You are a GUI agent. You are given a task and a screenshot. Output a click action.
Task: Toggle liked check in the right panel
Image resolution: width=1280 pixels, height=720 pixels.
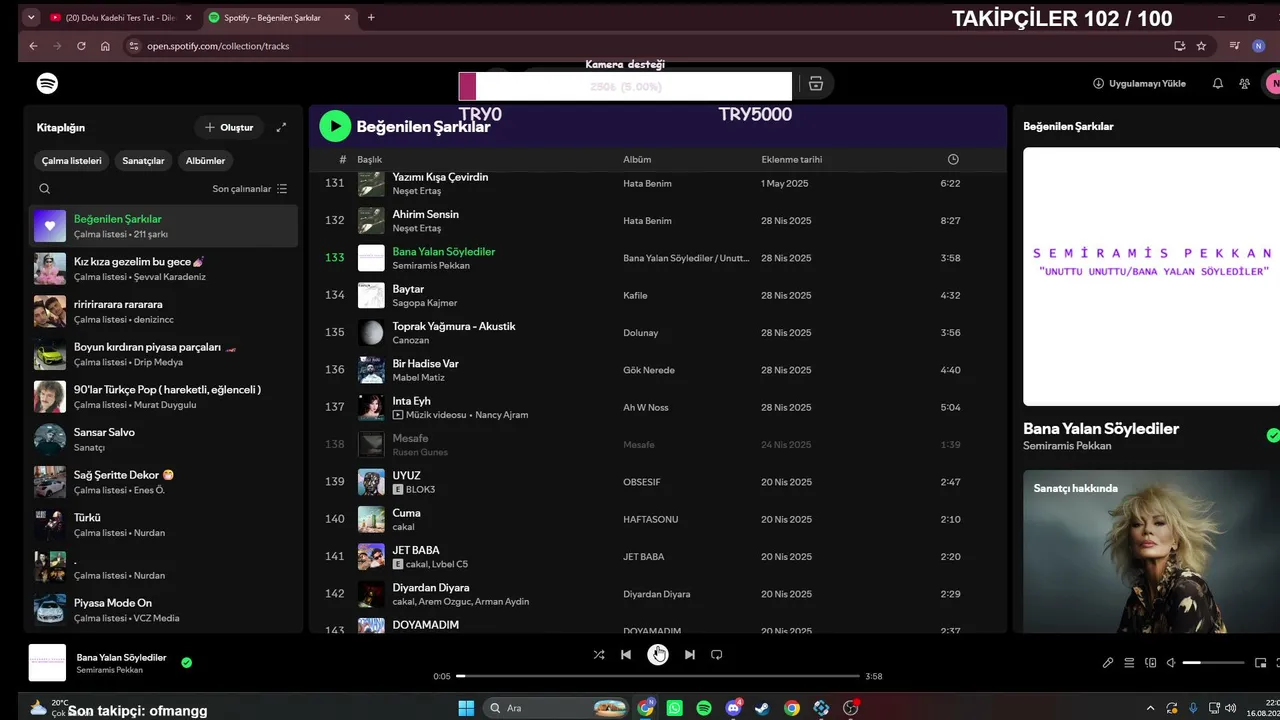1273,435
